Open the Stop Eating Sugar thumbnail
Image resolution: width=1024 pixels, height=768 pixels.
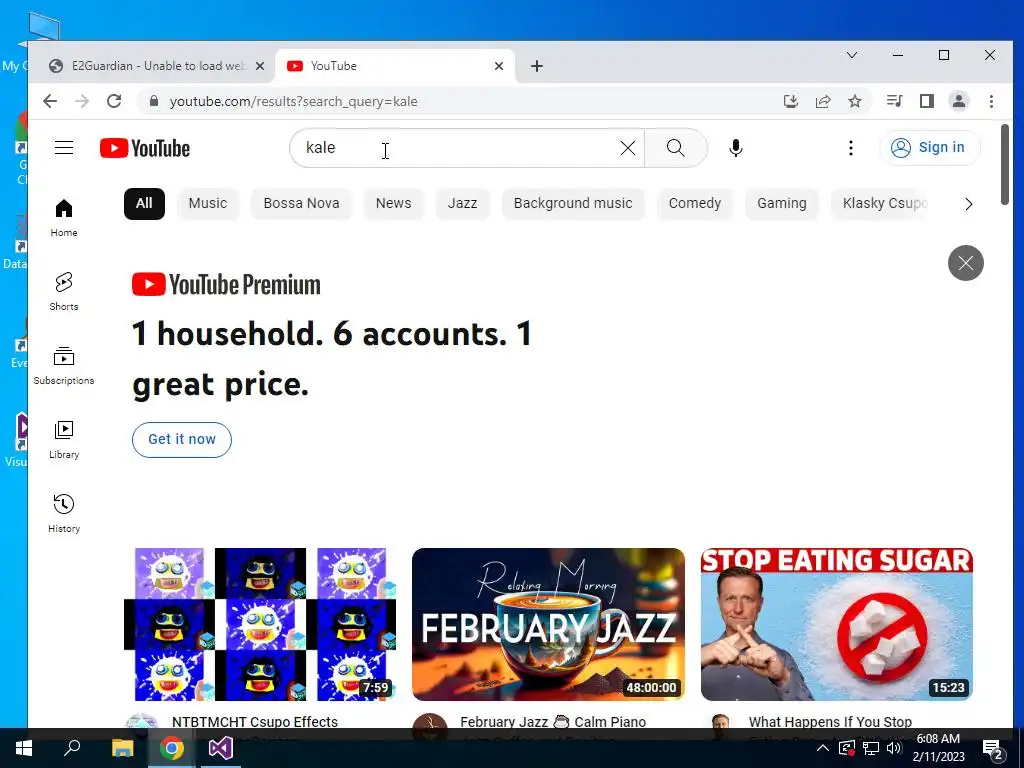coord(837,624)
